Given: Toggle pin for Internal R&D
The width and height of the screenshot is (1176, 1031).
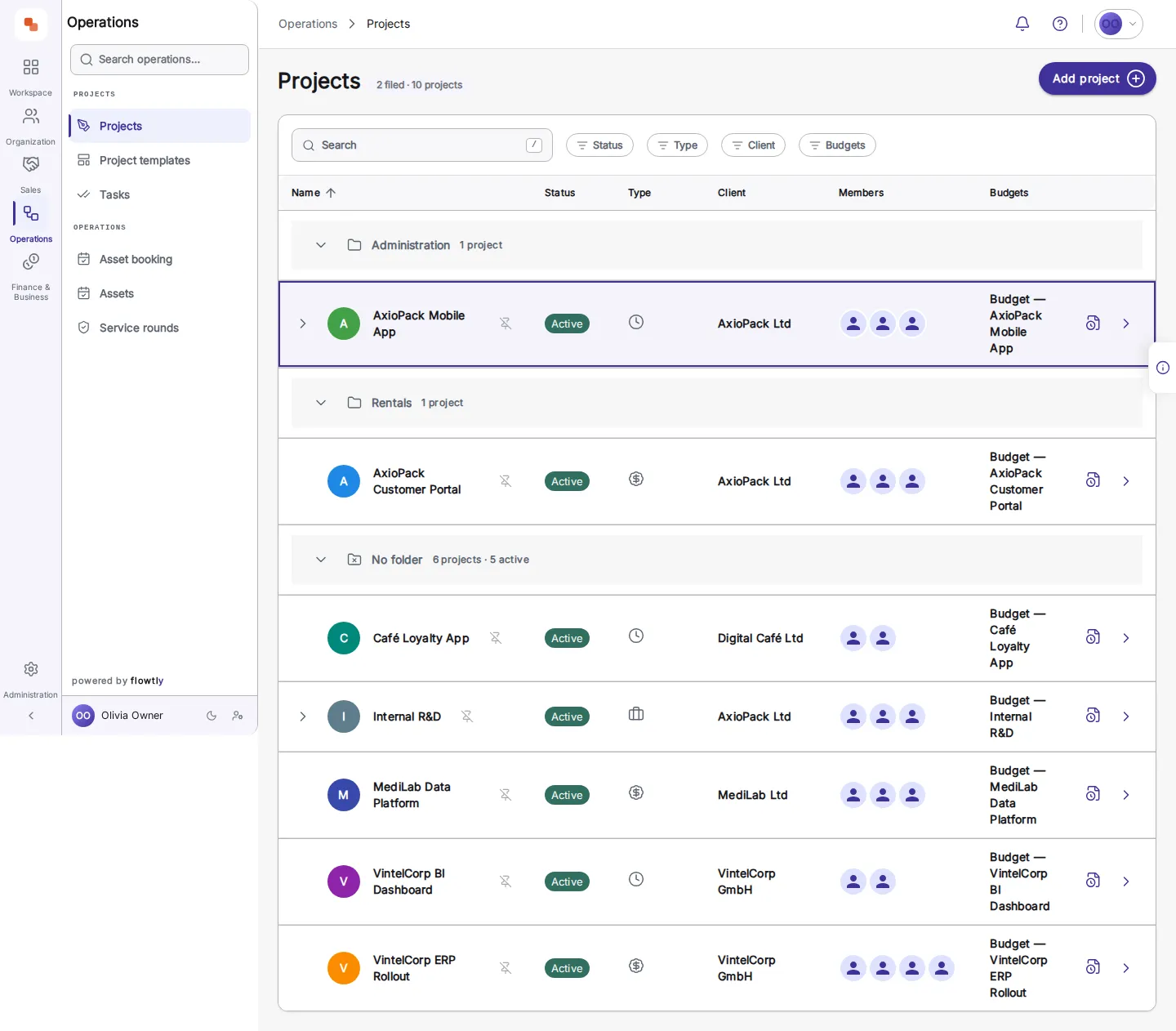Looking at the screenshot, I should coord(467,716).
